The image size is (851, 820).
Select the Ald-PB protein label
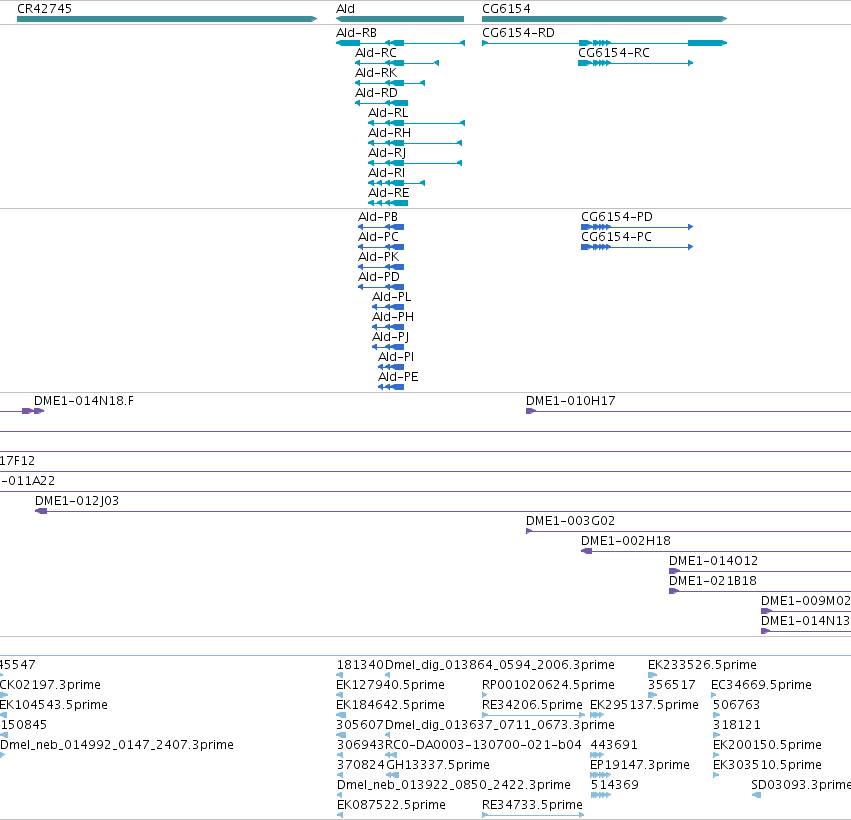click(378, 217)
